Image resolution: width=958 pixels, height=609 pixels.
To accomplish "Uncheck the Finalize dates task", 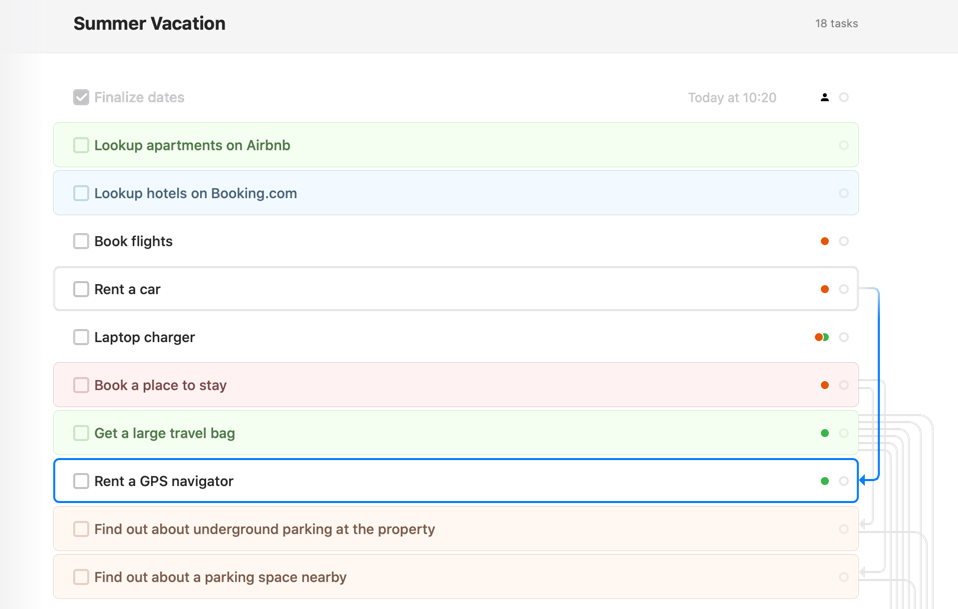I will (81, 97).
